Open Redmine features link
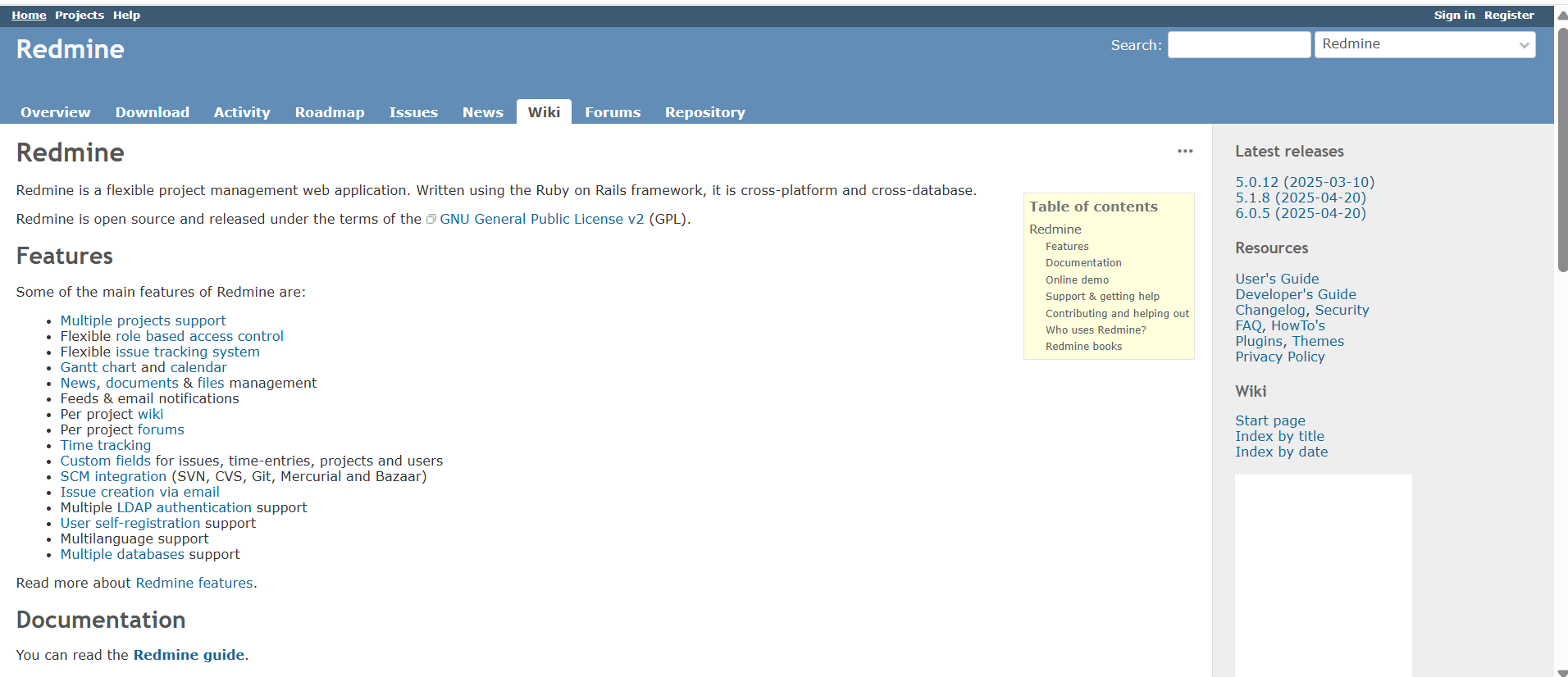 pos(194,583)
